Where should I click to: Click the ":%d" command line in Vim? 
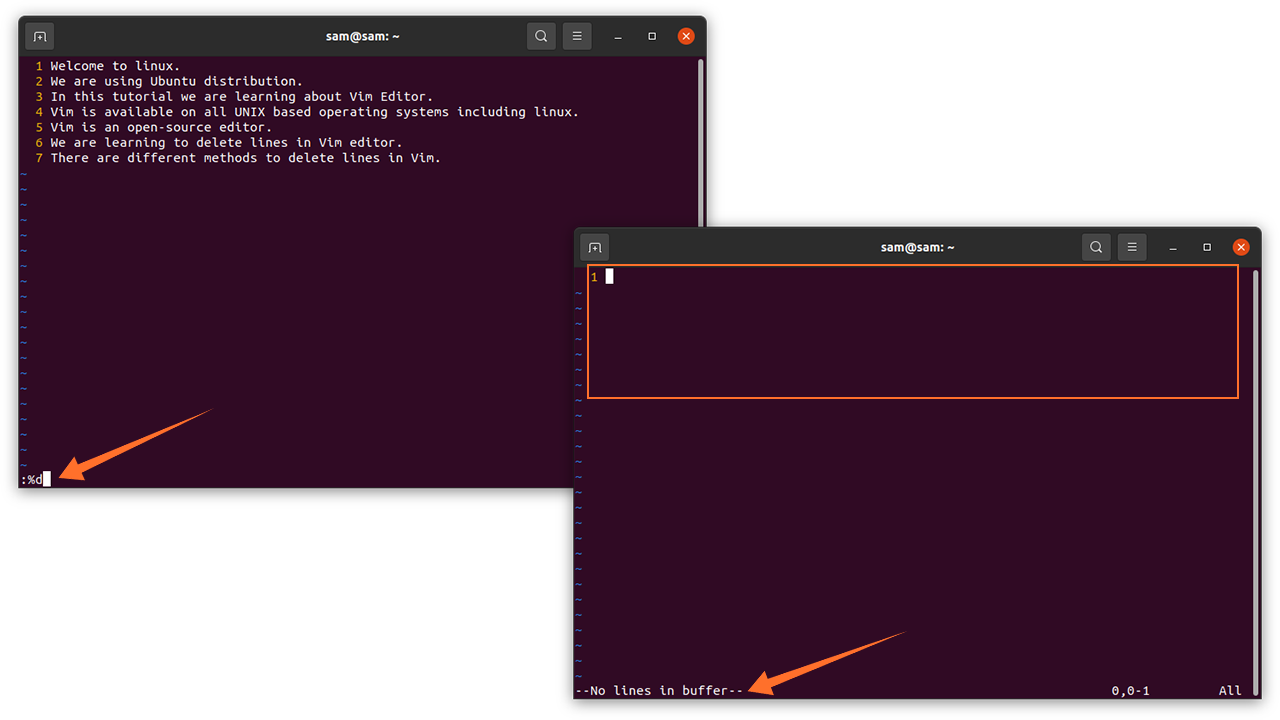(30, 479)
